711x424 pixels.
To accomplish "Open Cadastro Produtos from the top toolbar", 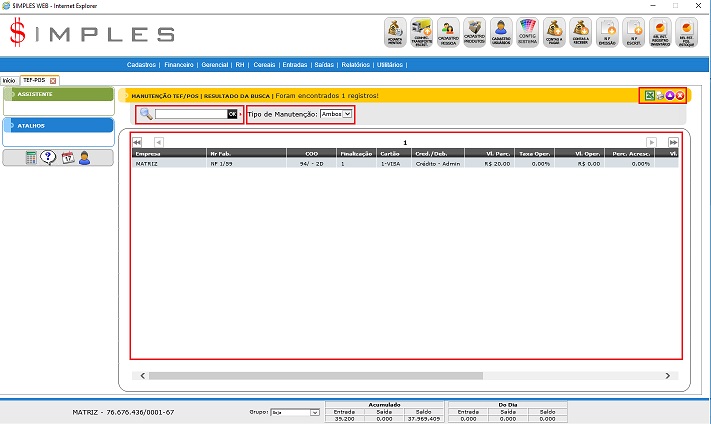I will pos(475,33).
